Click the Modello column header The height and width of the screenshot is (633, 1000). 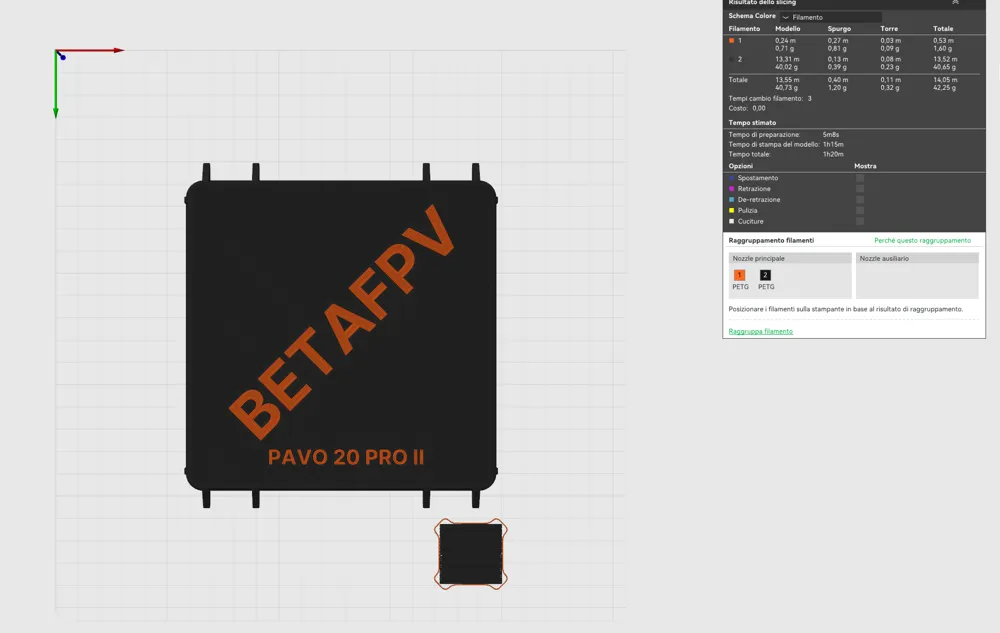coord(788,29)
